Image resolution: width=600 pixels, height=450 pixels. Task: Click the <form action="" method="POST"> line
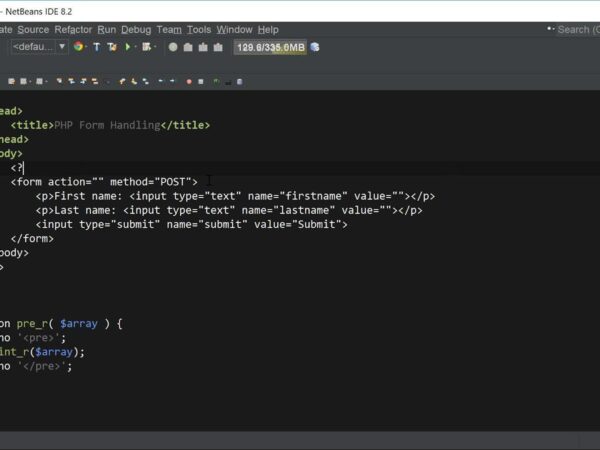104,182
